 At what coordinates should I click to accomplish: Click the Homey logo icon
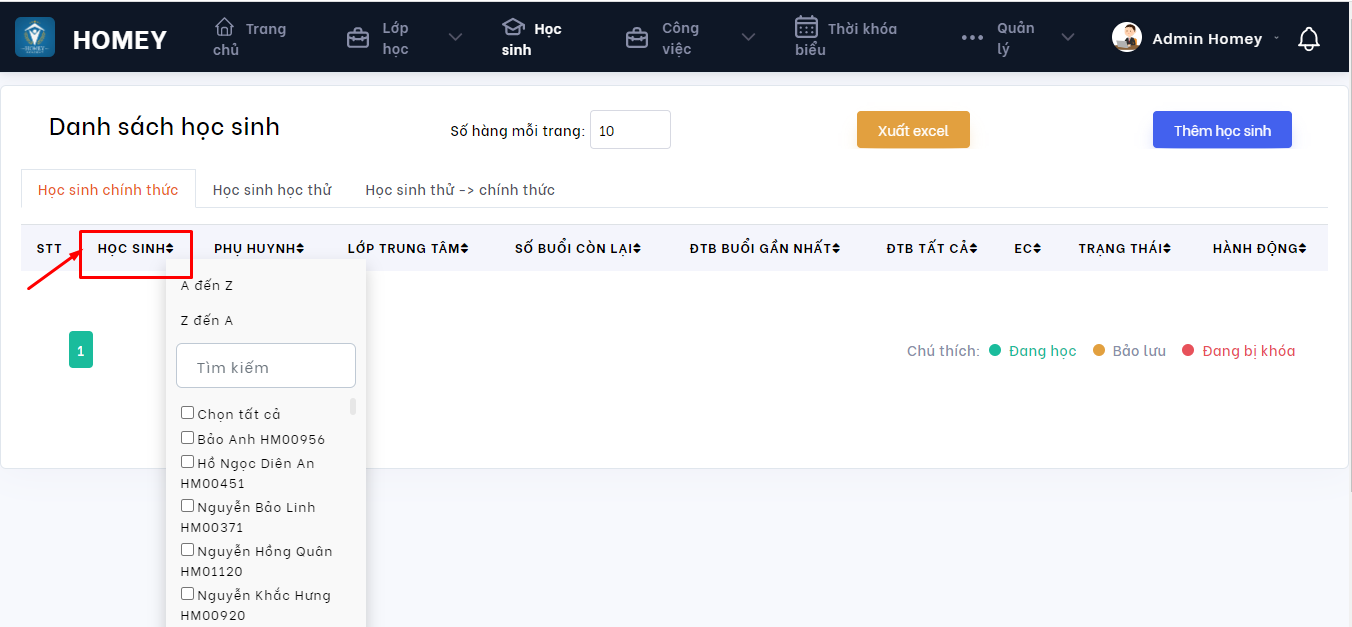pyautogui.click(x=35, y=38)
